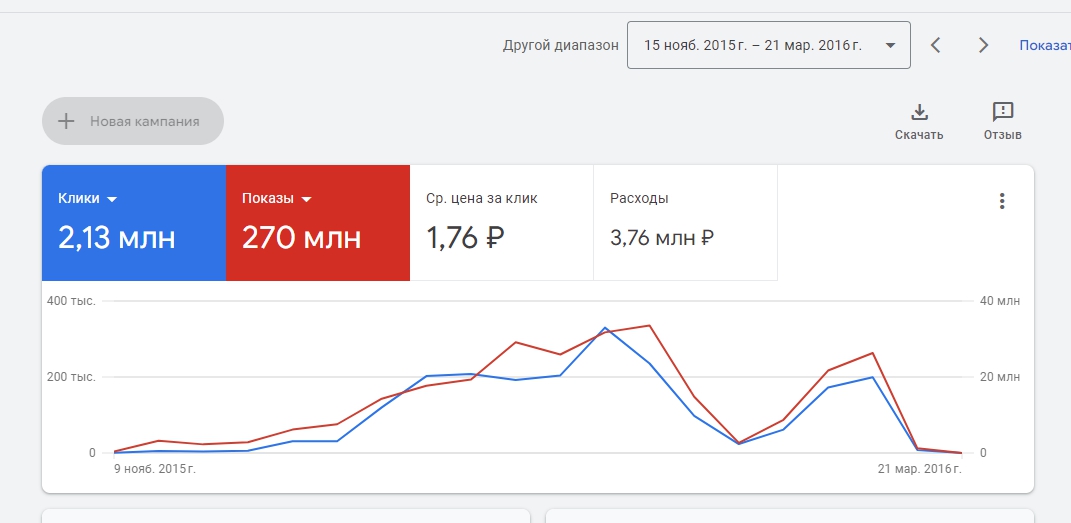
Task: Open the Отзыв feedback icon
Action: (x=1002, y=111)
